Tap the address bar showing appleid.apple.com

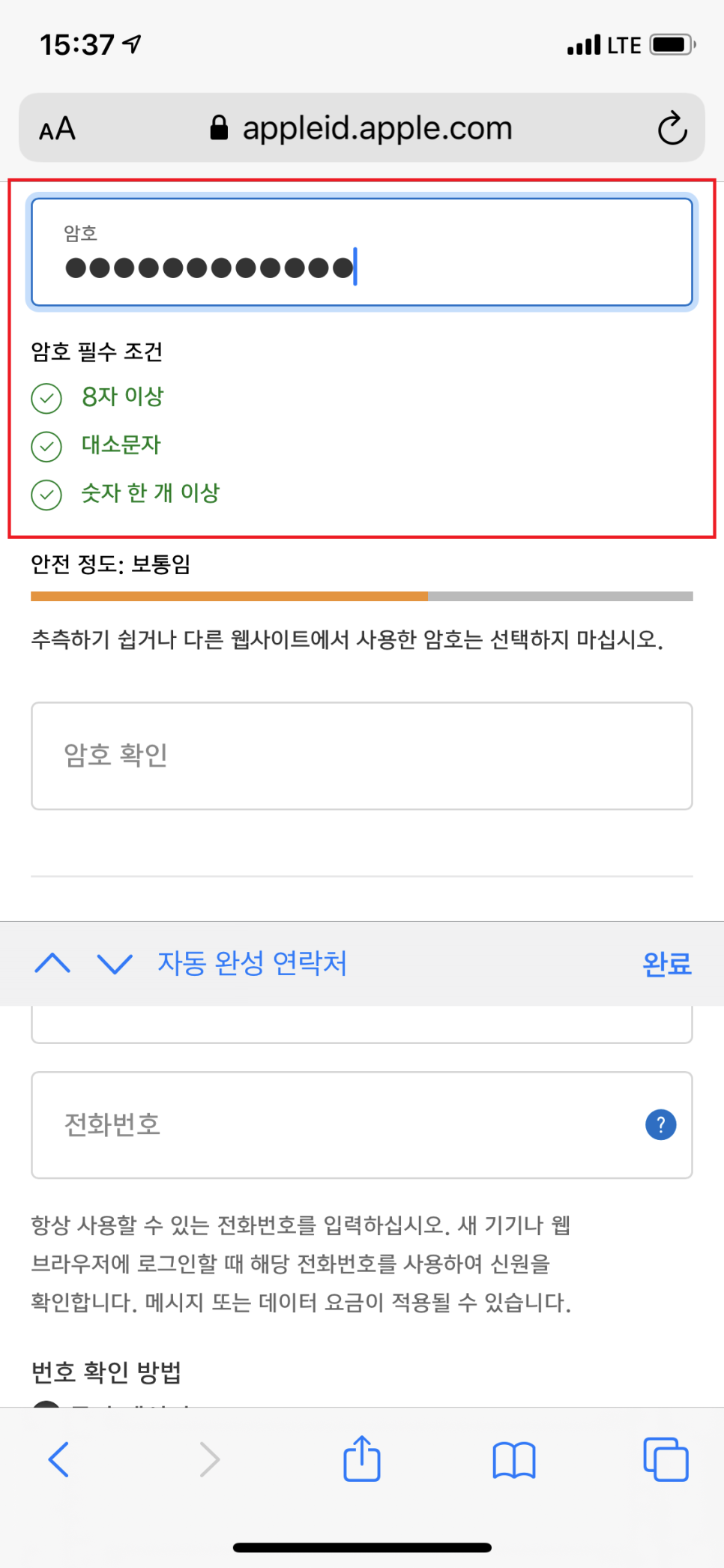pos(377,127)
